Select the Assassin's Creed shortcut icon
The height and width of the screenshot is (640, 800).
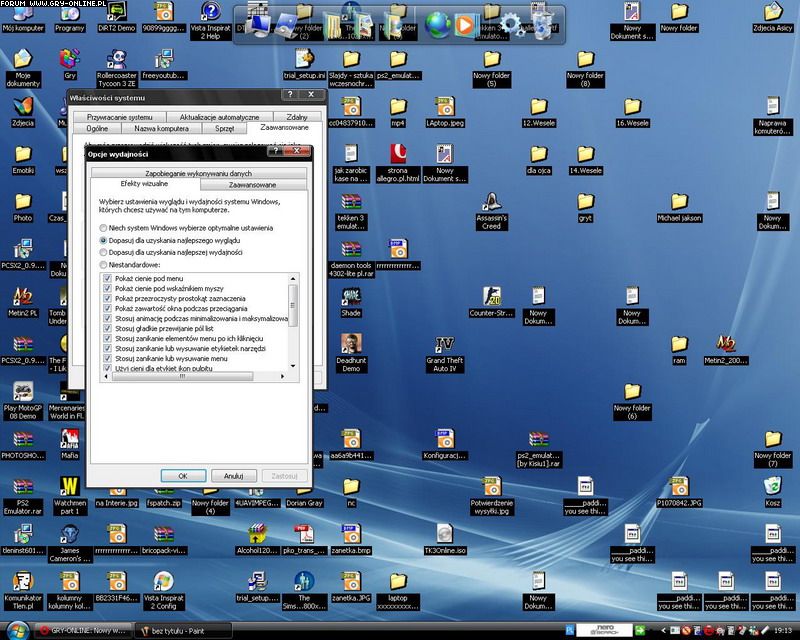pyautogui.click(x=491, y=211)
